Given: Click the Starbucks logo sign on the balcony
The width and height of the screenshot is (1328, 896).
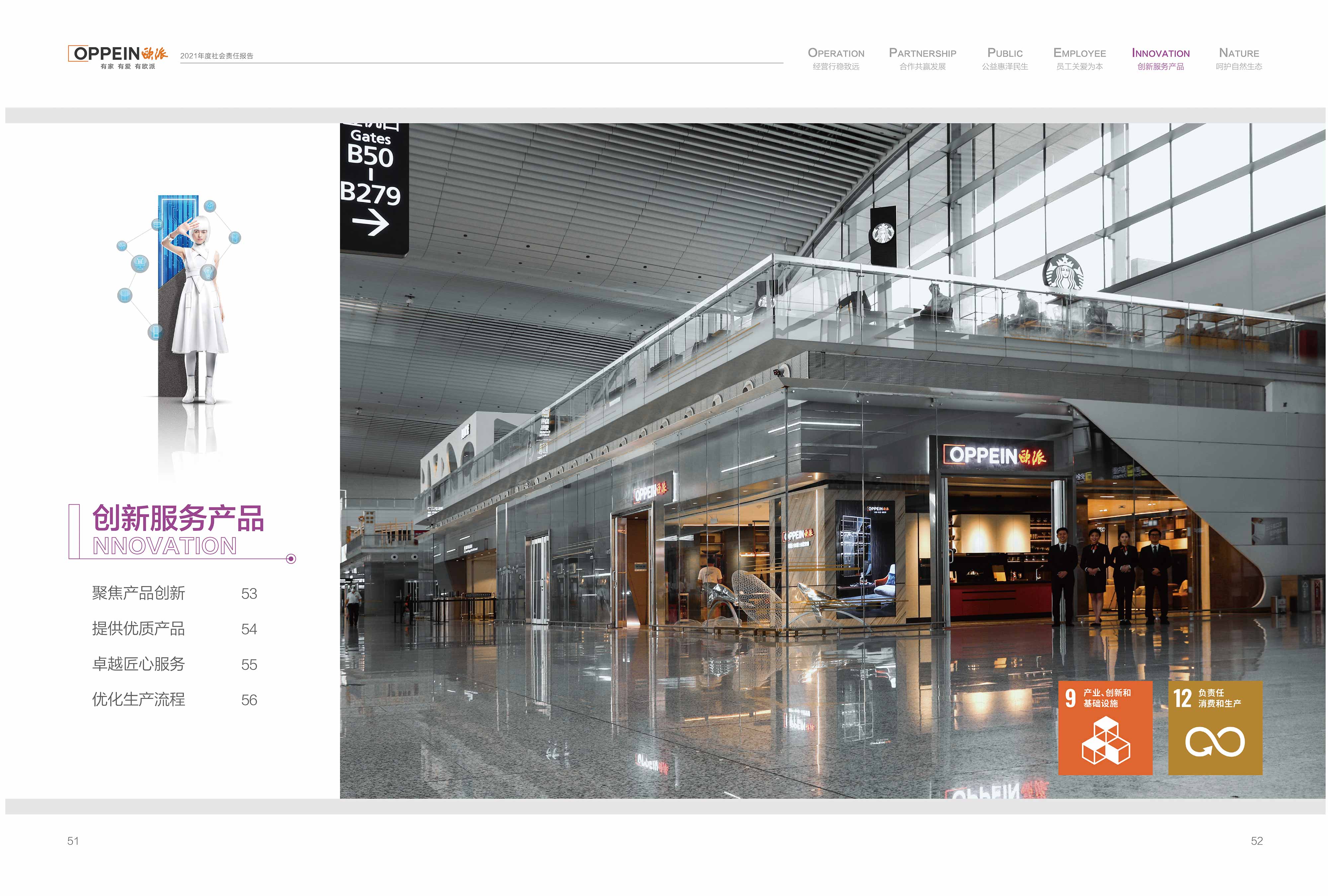Looking at the screenshot, I should click(x=1063, y=272).
